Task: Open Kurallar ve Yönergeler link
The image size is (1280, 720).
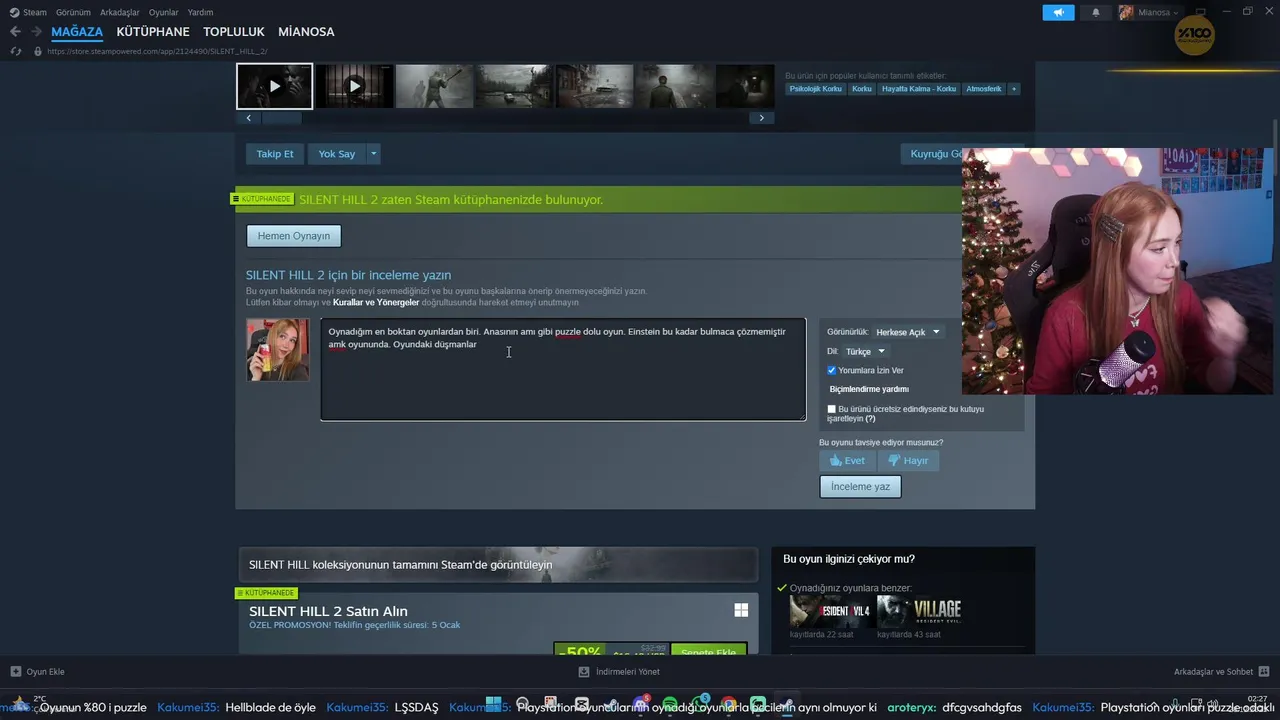Action: 376,302
